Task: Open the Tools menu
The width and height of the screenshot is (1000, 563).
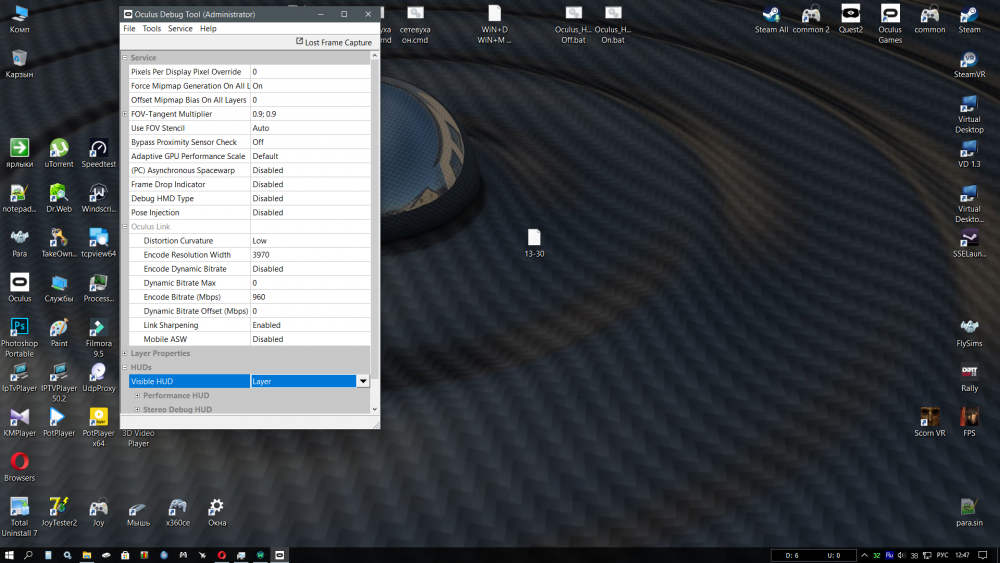Action: point(151,29)
